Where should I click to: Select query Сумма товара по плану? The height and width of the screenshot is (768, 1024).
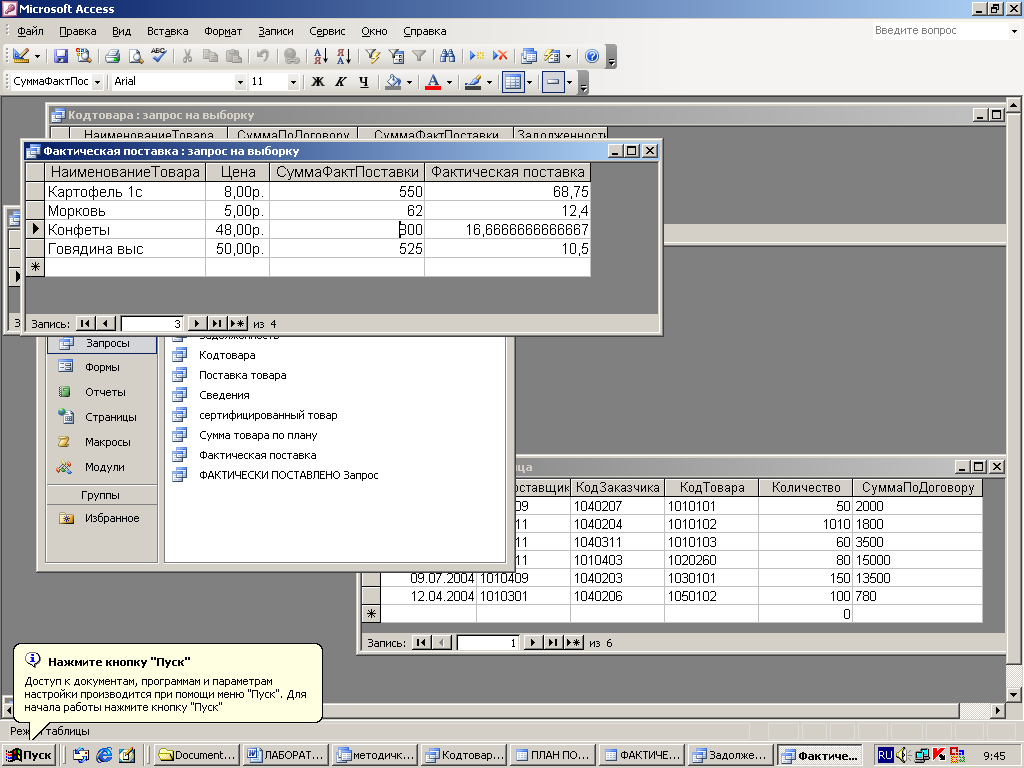click(258, 435)
